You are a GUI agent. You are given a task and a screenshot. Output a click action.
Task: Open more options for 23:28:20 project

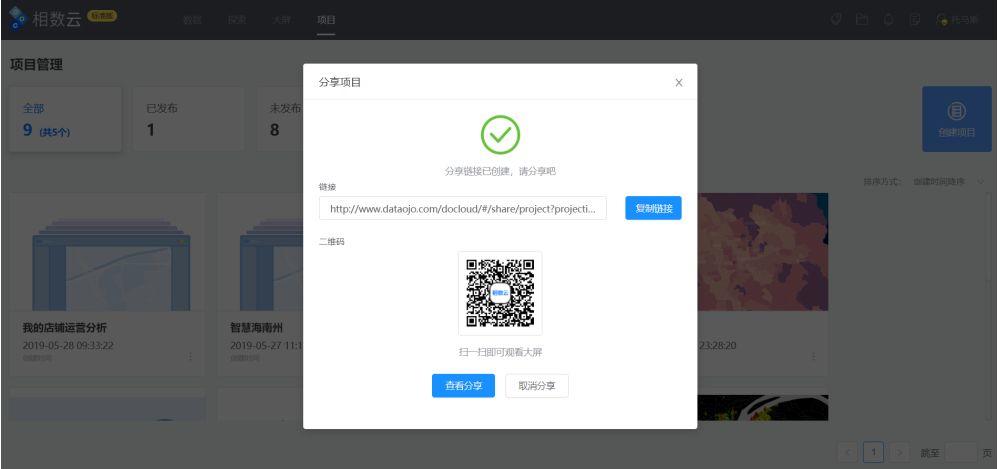[813, 356]
